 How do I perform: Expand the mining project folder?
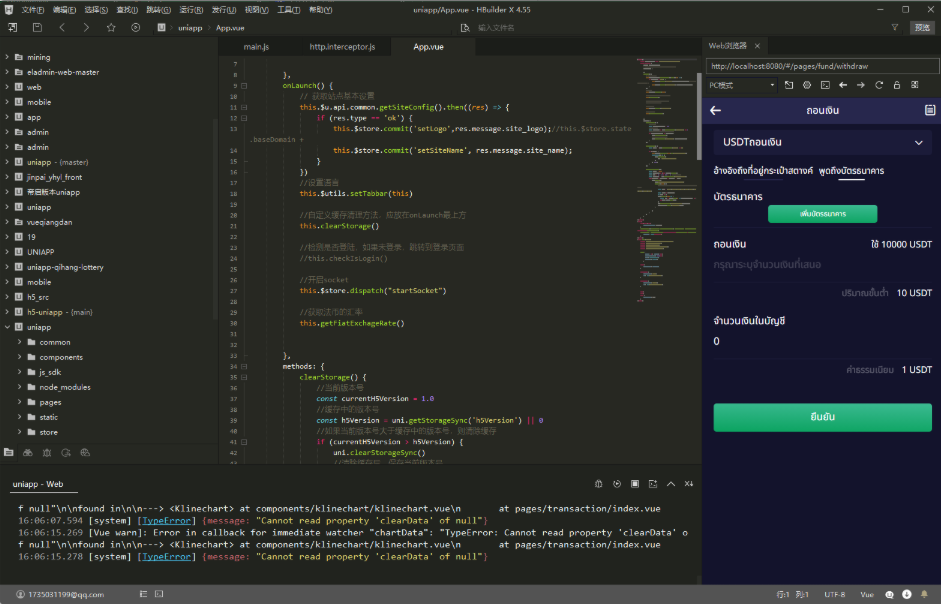pos(7,57)
